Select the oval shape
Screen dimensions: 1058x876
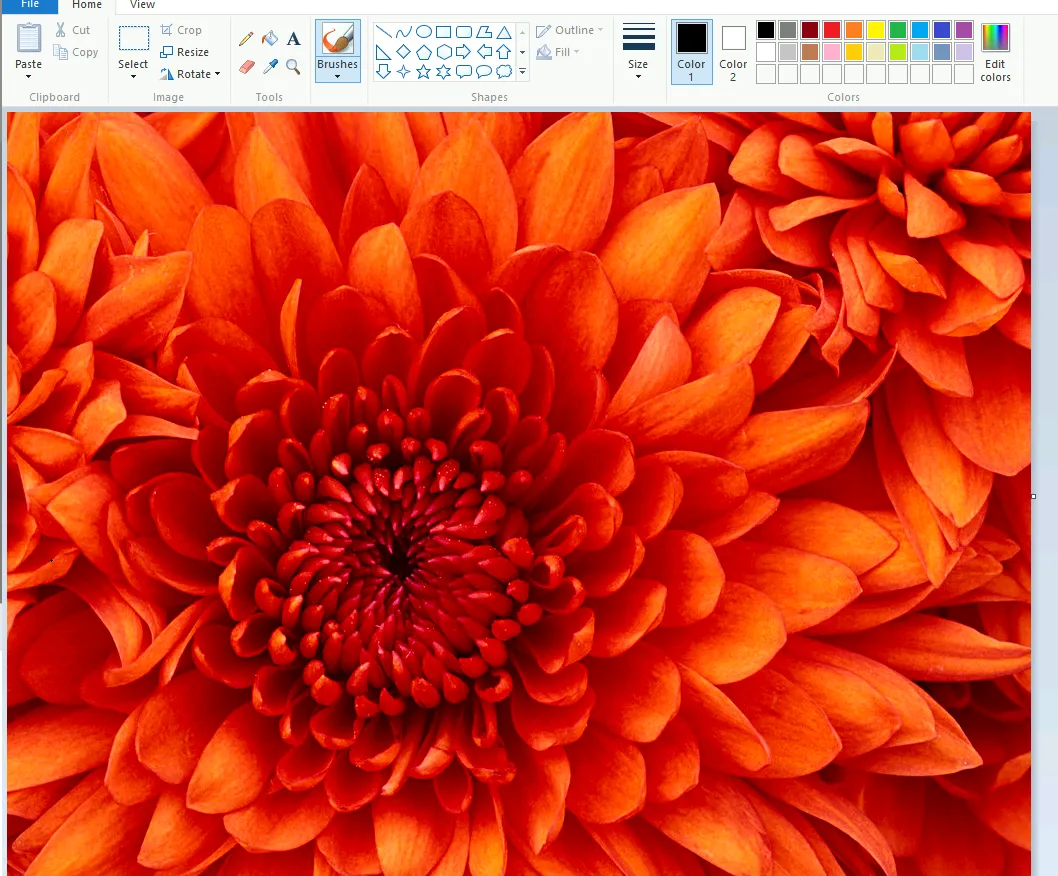pos(424,32)
